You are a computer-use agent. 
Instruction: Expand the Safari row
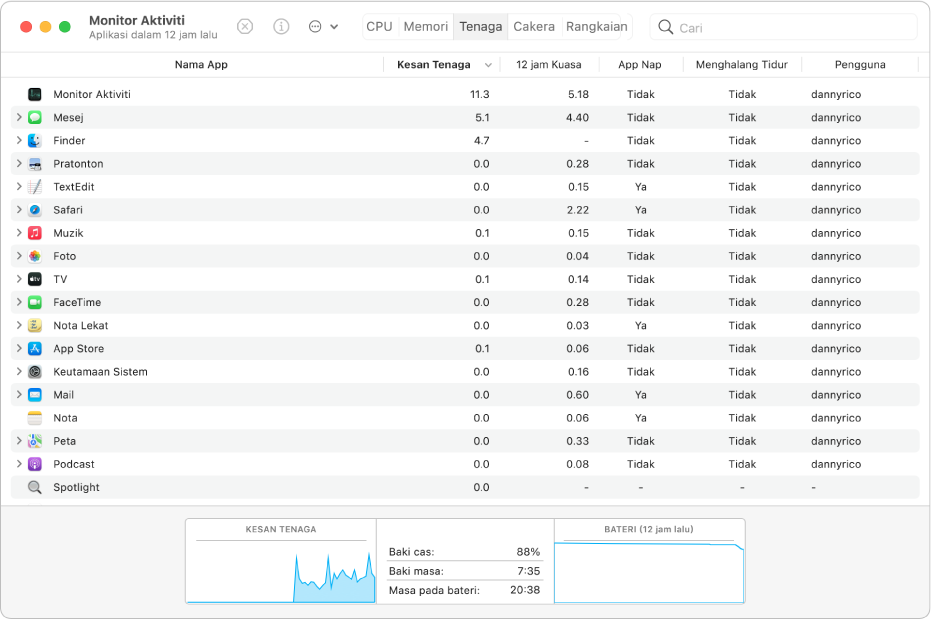(19, 210)
